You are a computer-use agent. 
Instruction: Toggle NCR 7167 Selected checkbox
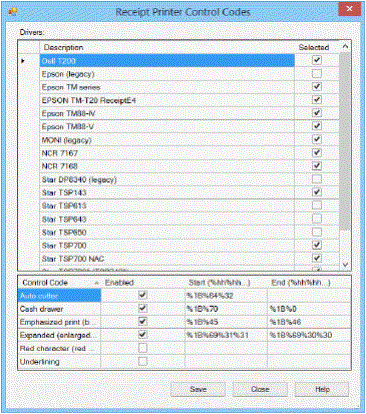click(x=317, y=153)
